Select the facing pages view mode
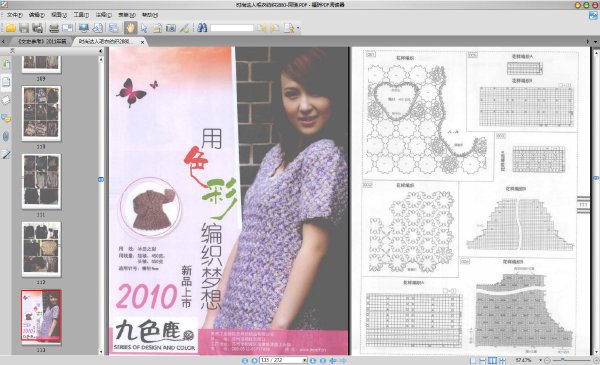Viewport: 600px width, 365px height. point(493,360)
